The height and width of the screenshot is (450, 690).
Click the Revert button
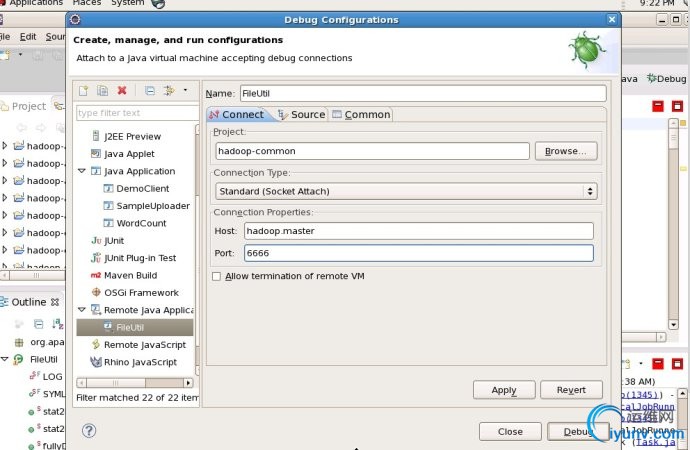tap(571, 390)
